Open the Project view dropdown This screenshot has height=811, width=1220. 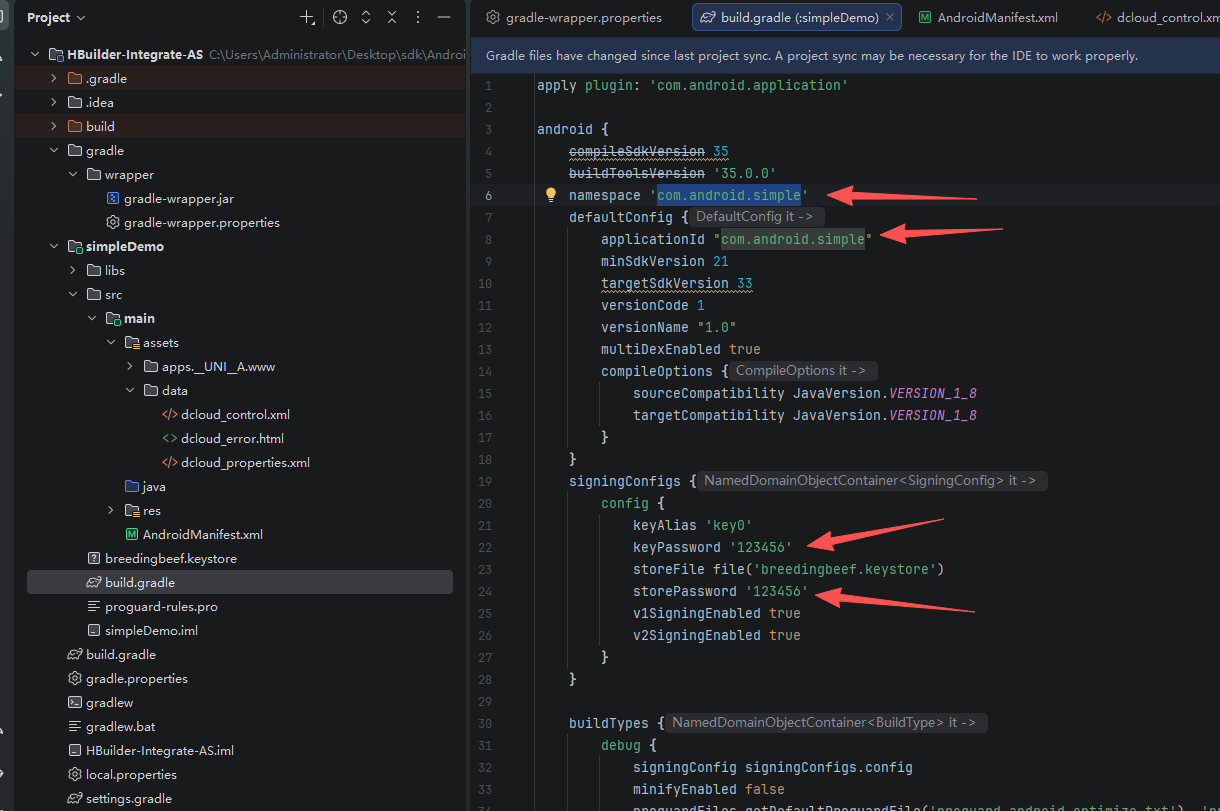(56, 18)
